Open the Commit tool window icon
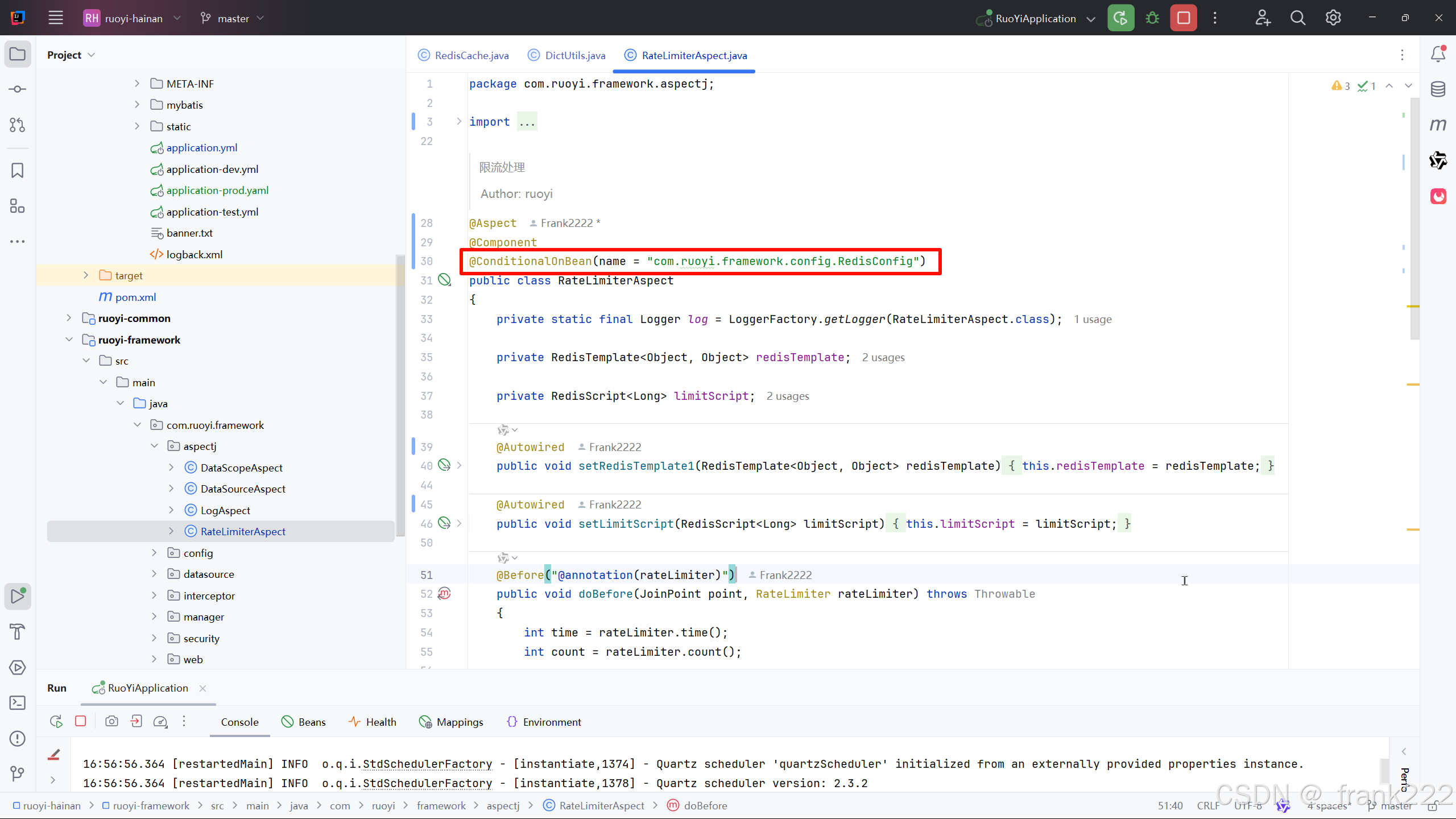This screenshot has height=819, width=1456. coord(18,89)
